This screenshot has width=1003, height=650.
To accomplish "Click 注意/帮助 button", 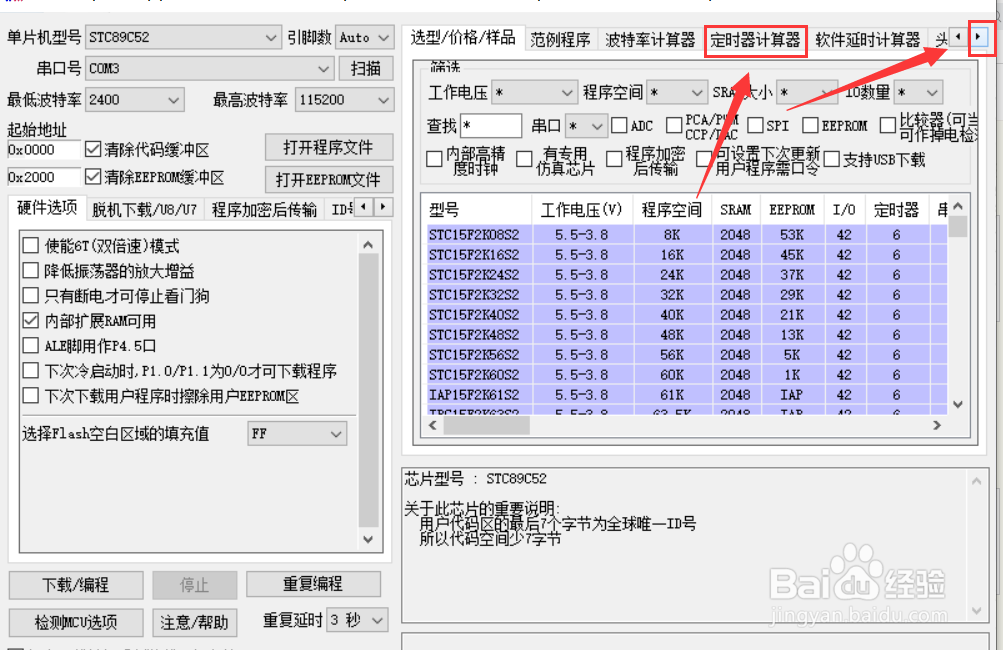I will (x=194, y=622).
